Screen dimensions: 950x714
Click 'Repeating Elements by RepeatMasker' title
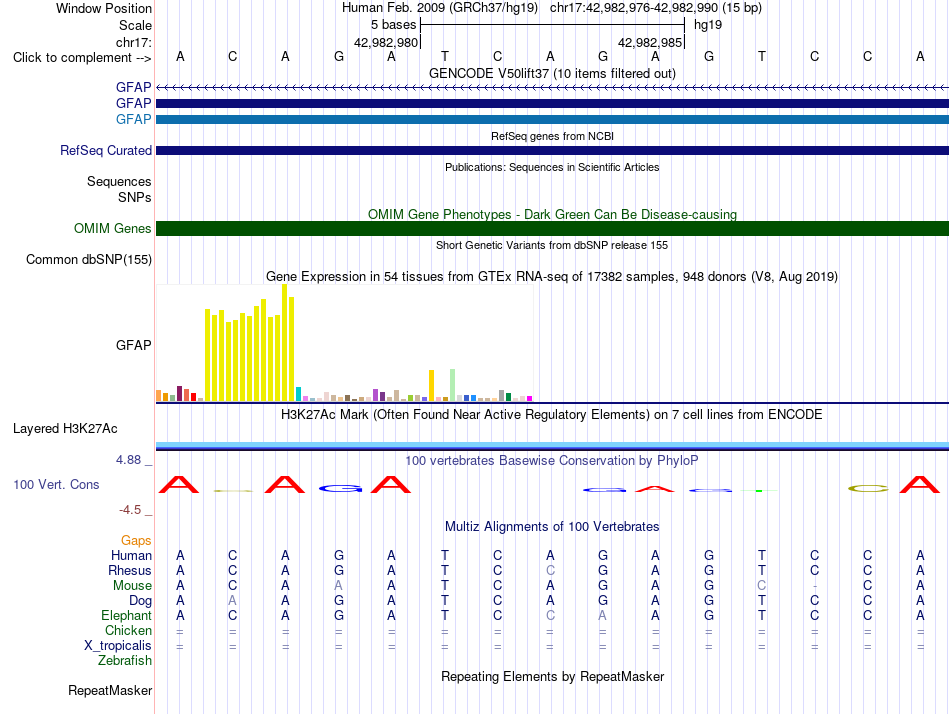552,676
